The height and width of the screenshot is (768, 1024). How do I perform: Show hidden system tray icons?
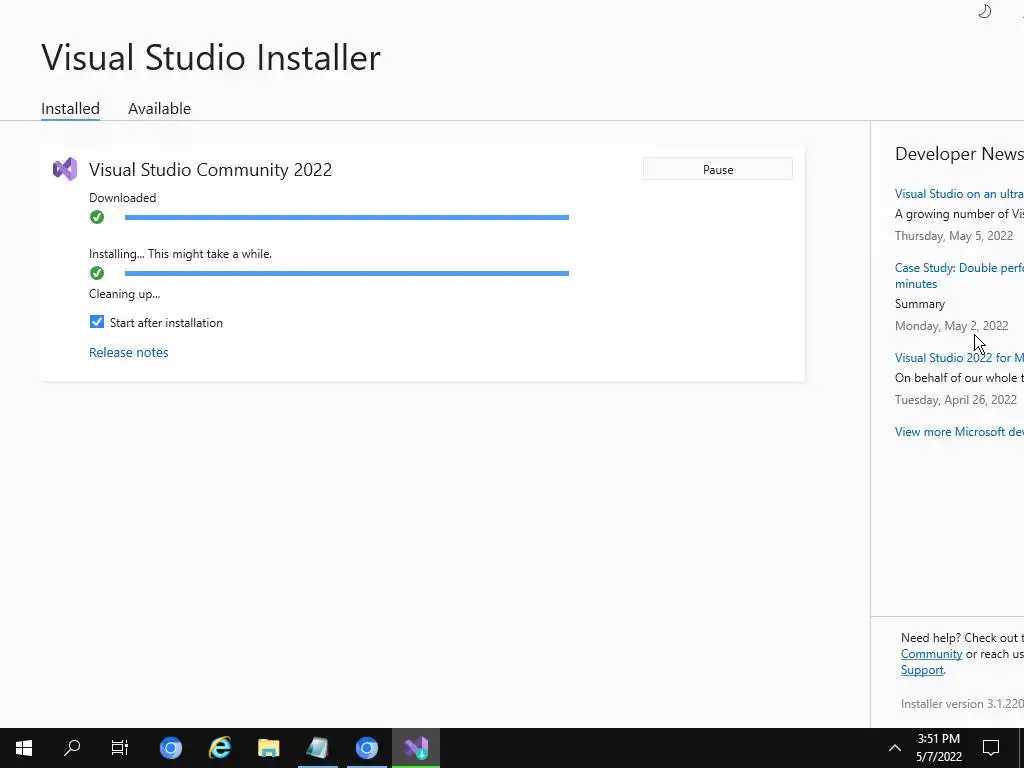tap(895, 748)
